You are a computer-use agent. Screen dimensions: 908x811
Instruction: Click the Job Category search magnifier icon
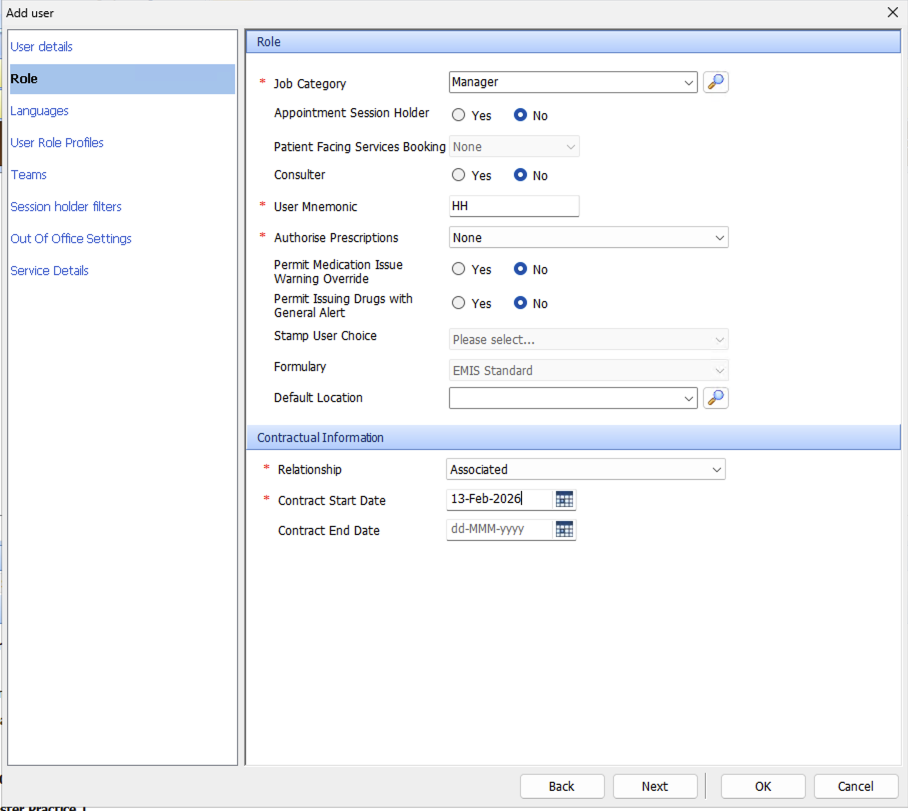coord(715,82)
